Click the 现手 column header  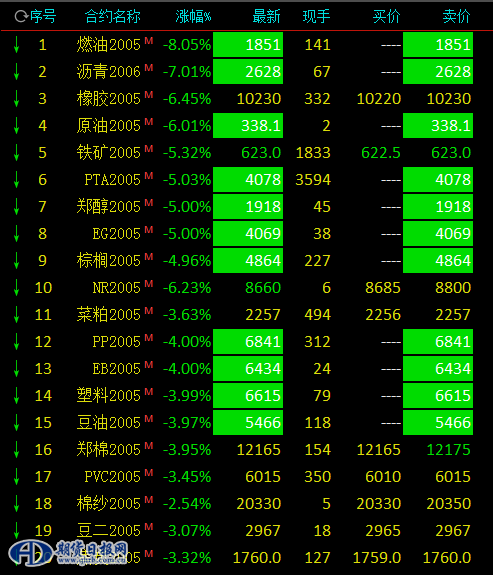coord(317,17)
